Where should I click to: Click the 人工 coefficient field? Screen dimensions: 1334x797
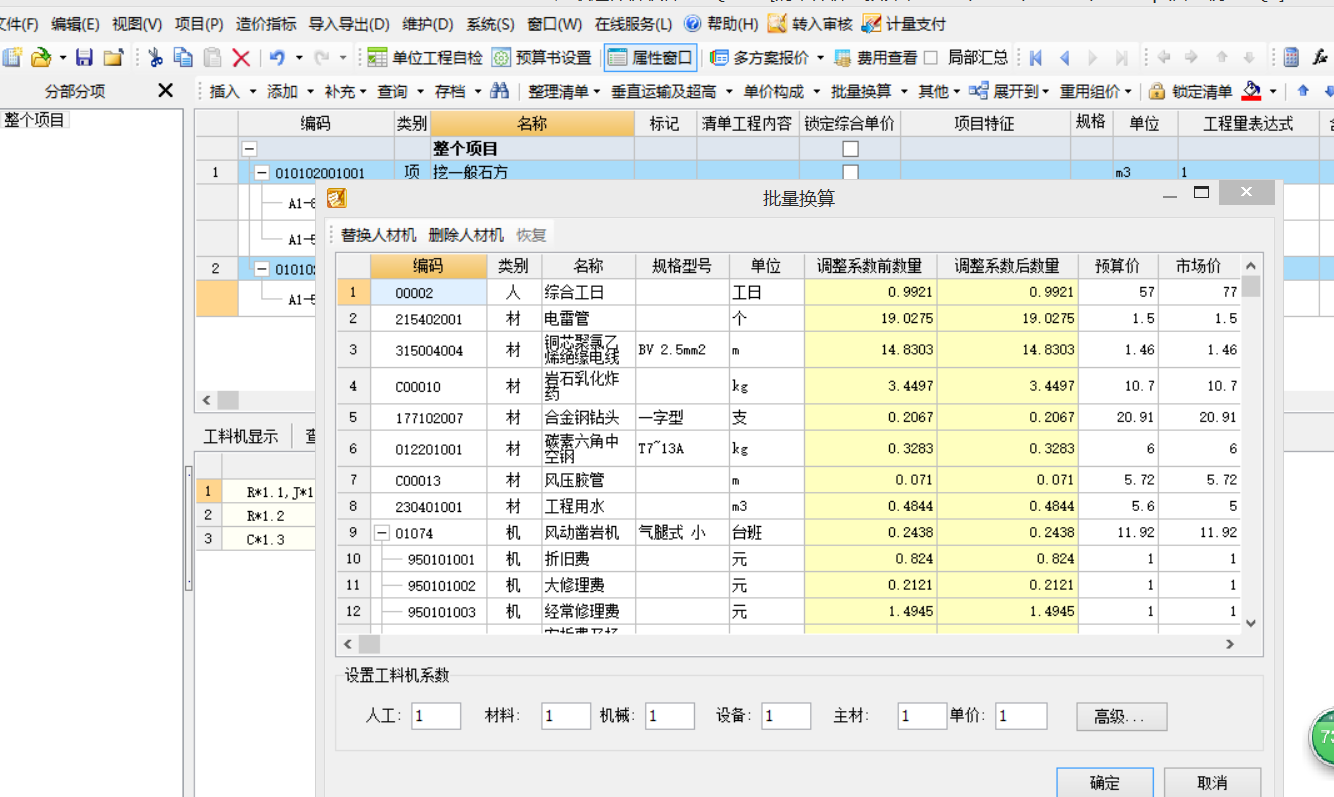436,716
